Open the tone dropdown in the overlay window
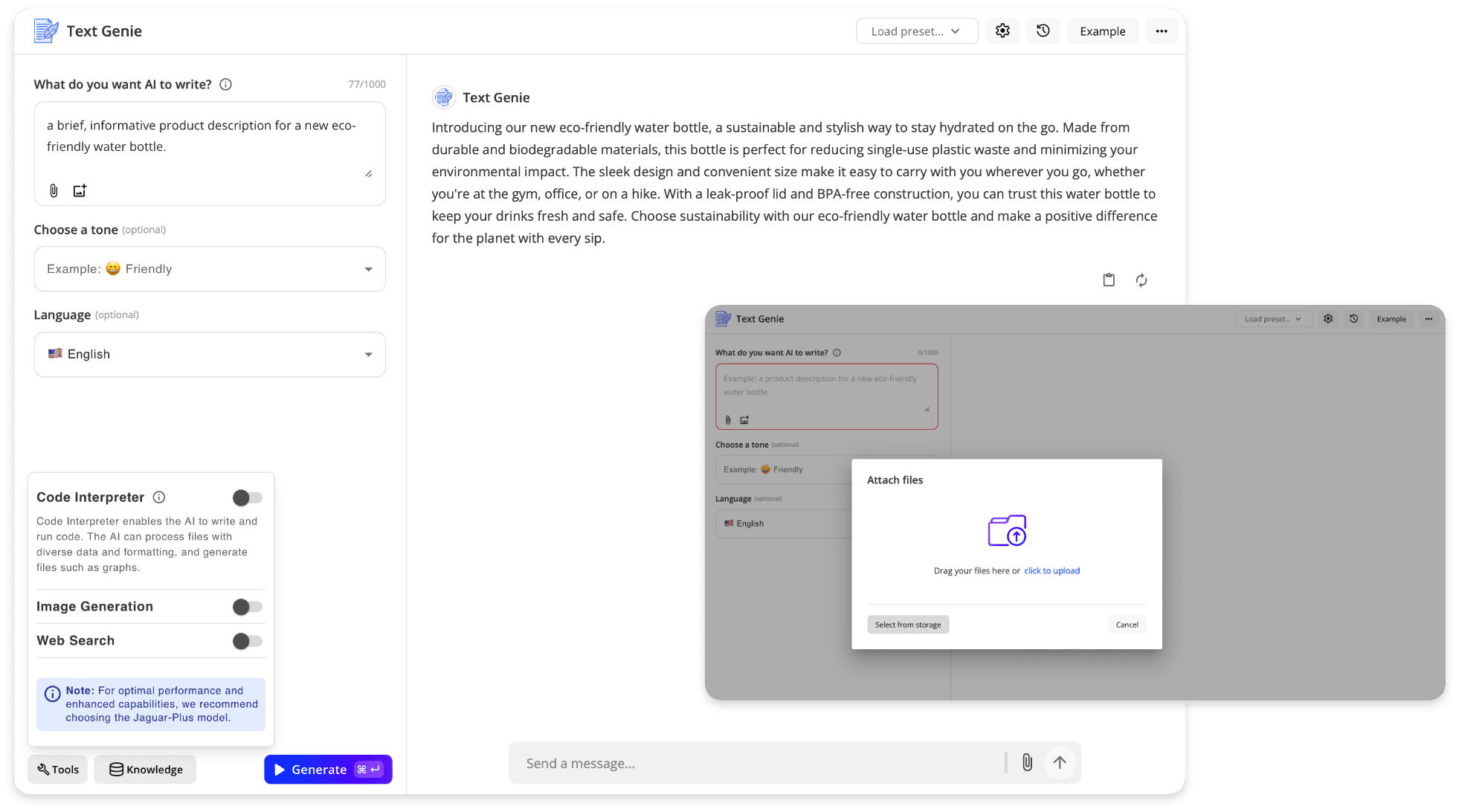1459x812 pixels. [784, 470]
